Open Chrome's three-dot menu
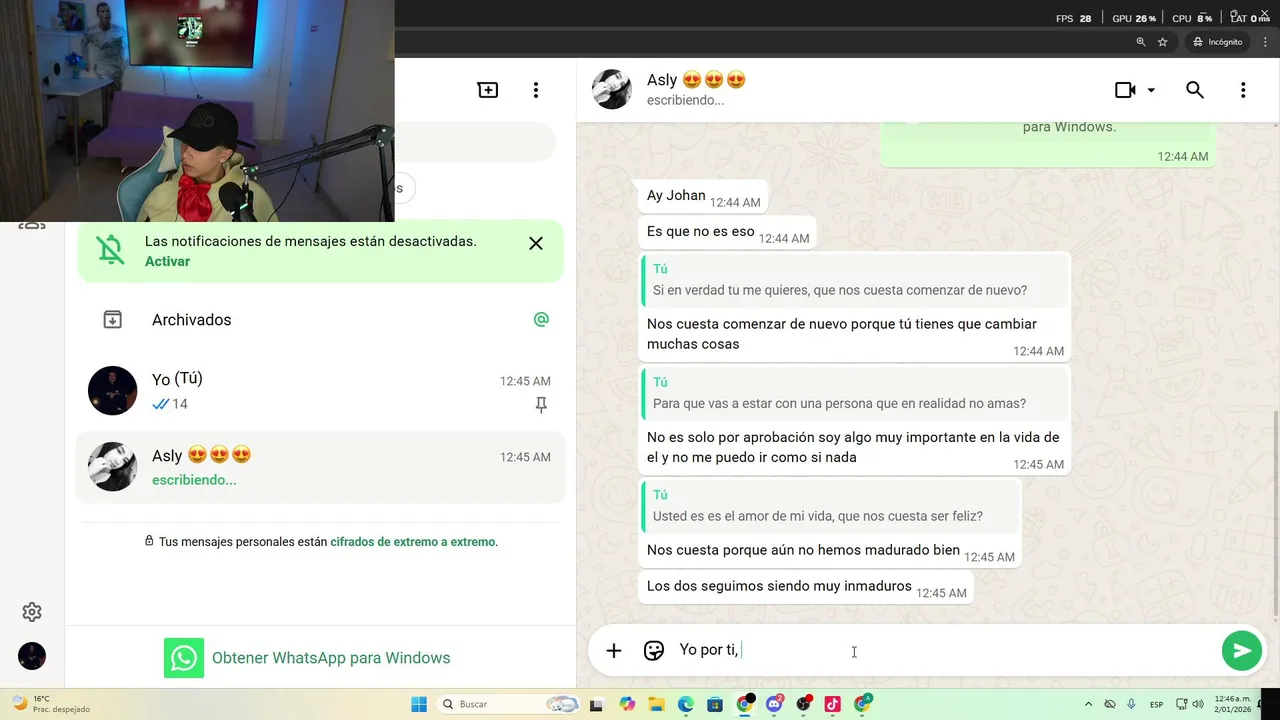 coord(1266,42)
